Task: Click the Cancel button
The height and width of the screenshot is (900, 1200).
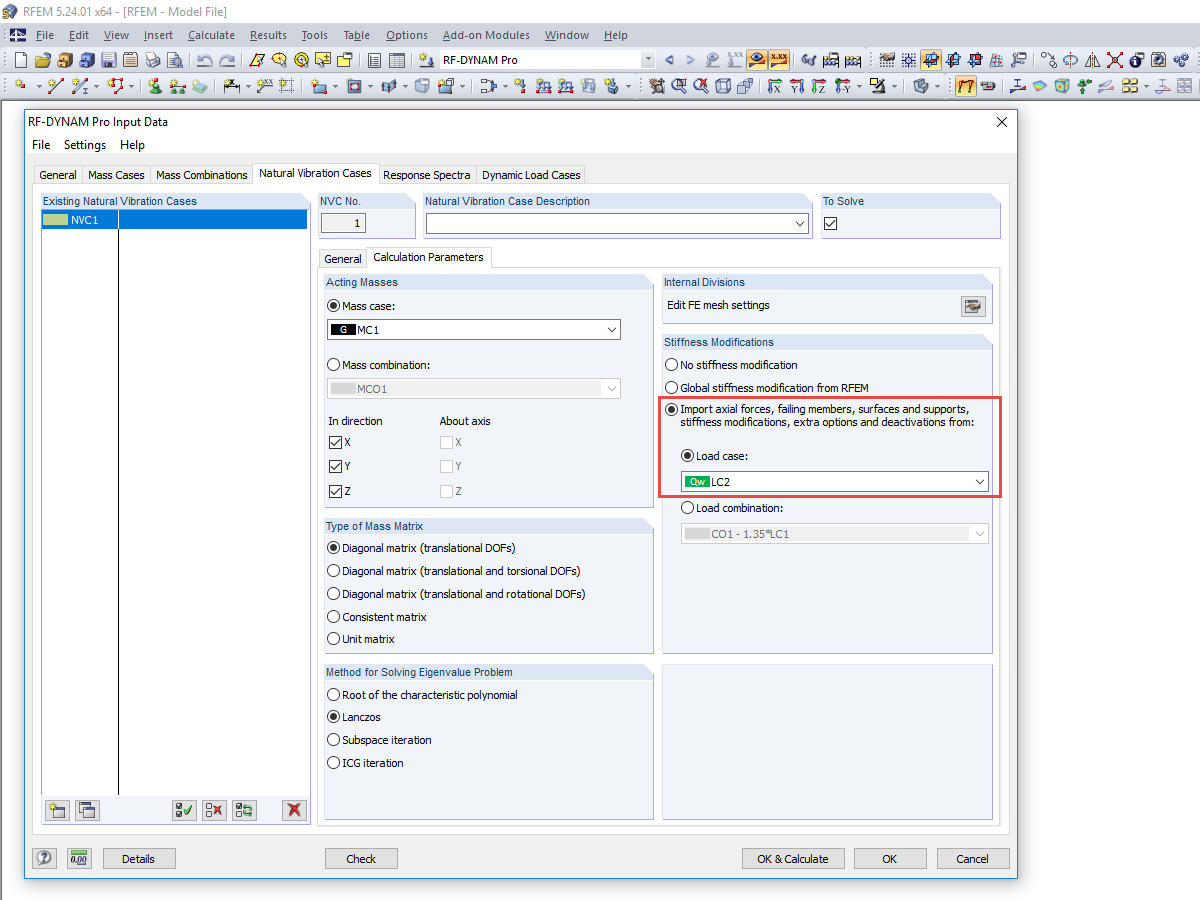Action: (x=972, y=858)
